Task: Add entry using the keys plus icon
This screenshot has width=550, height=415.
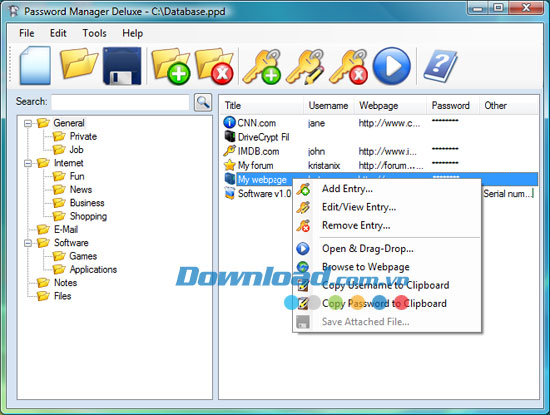Action: pyautogui.click(x=262, y=66)
